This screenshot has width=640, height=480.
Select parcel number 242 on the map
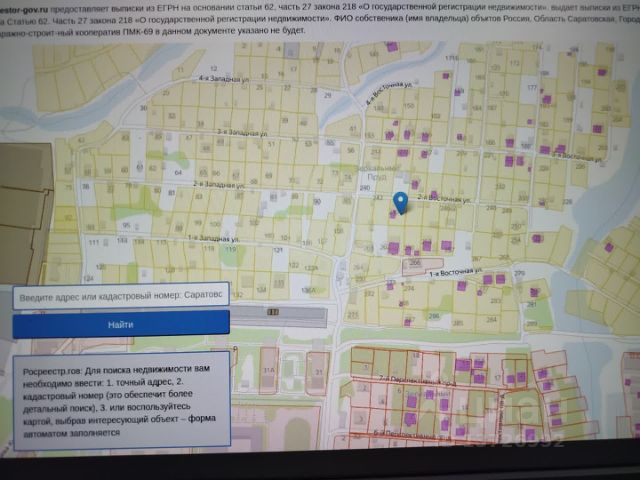(378, 198)
